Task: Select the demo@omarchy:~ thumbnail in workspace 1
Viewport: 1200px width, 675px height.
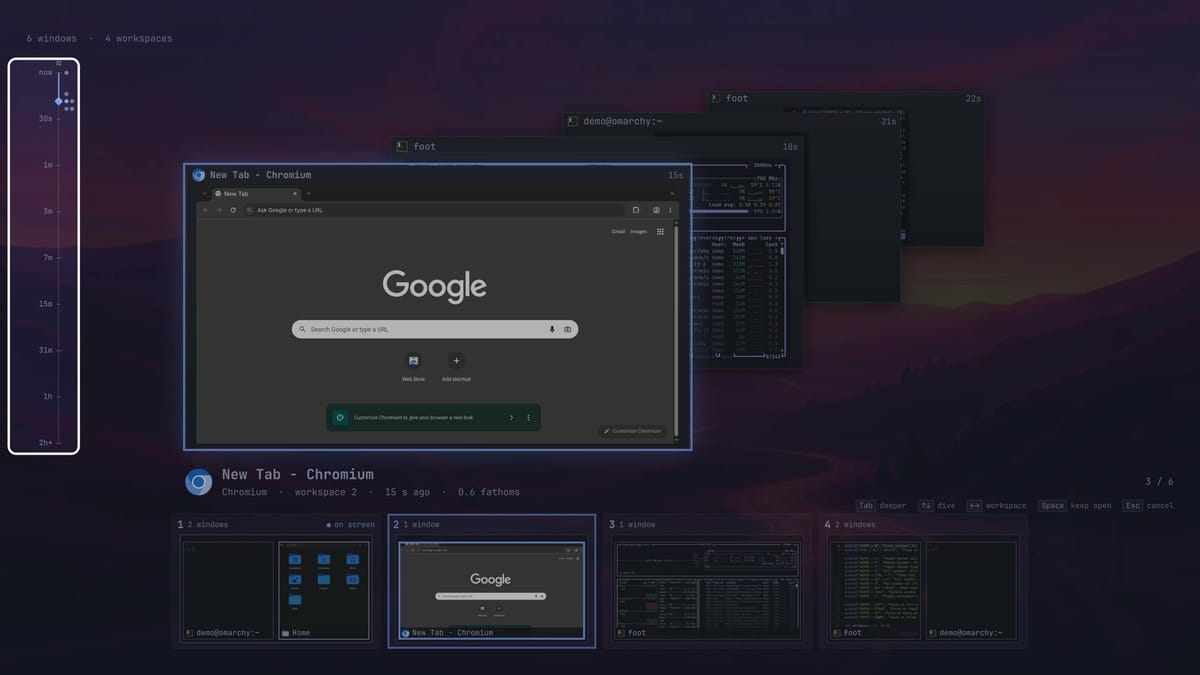Action: tap(227, 590)
